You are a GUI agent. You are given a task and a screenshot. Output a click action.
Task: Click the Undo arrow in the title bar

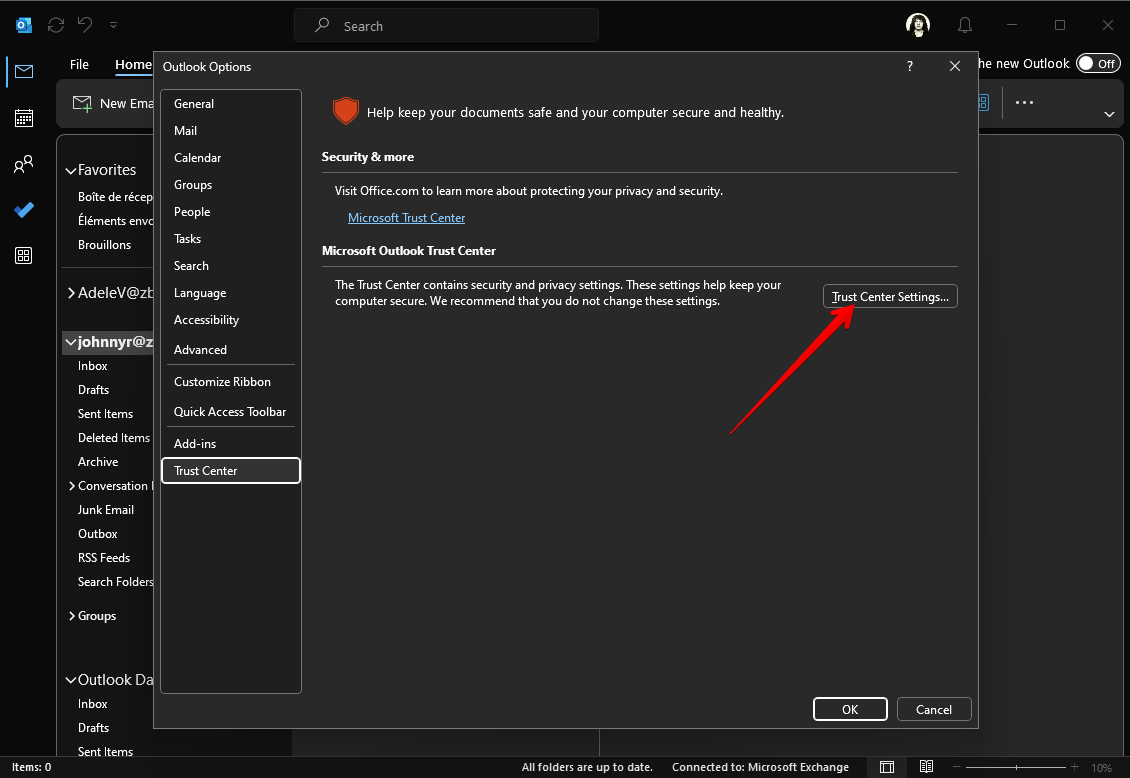coord(85,25)
